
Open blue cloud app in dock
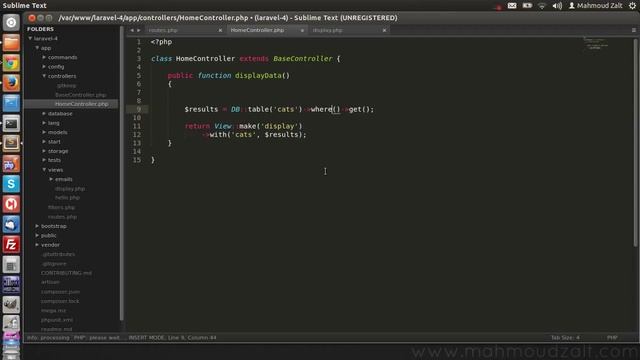11,224
